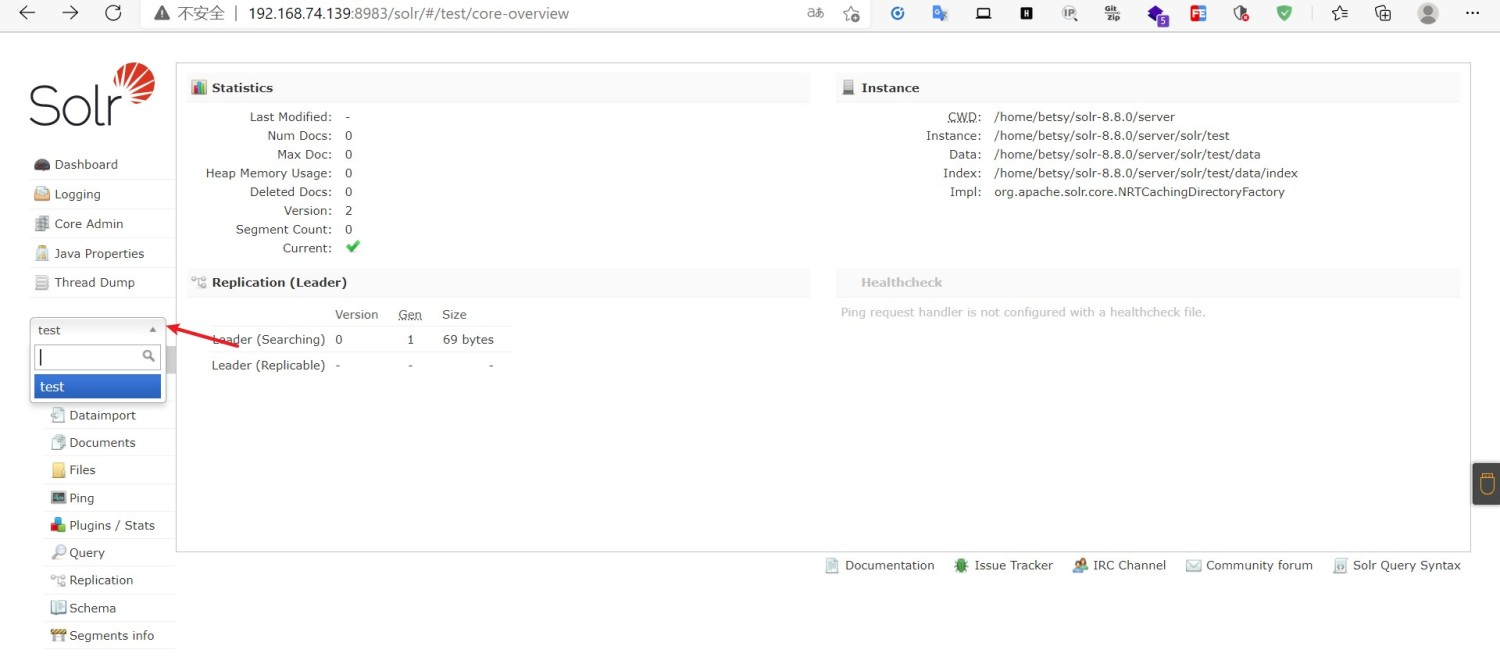Click the Data path ending in test/data
Image resolution: width=1500 pixels, height=671 pixels.
(1127, 155)
